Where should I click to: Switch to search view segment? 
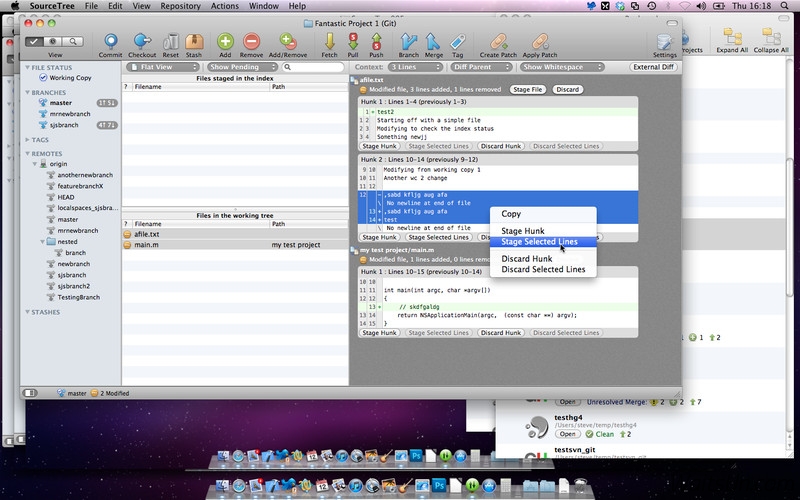[x=73, y=42]
